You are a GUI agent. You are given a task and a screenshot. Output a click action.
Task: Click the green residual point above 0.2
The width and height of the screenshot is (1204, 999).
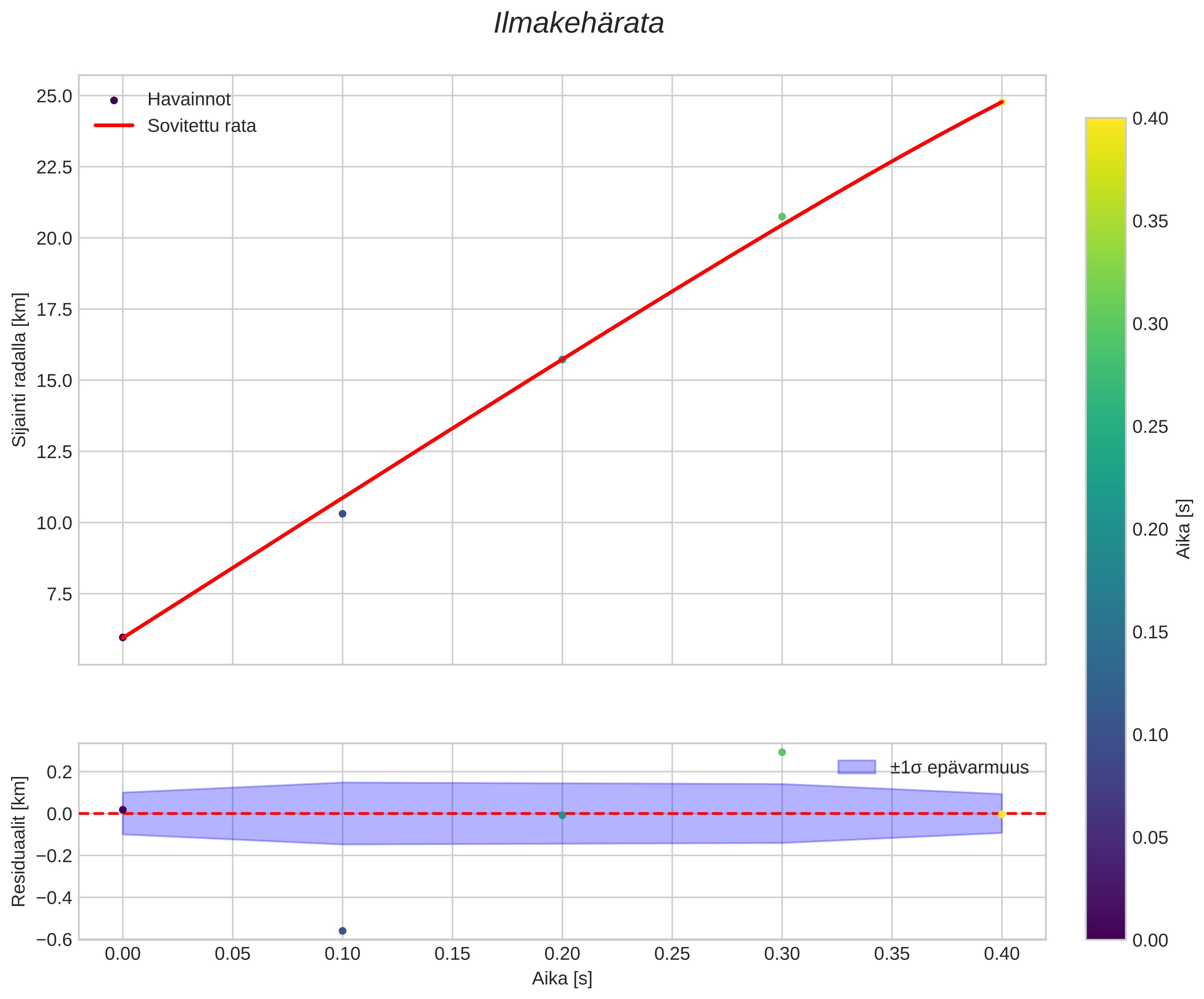[782, 752]
